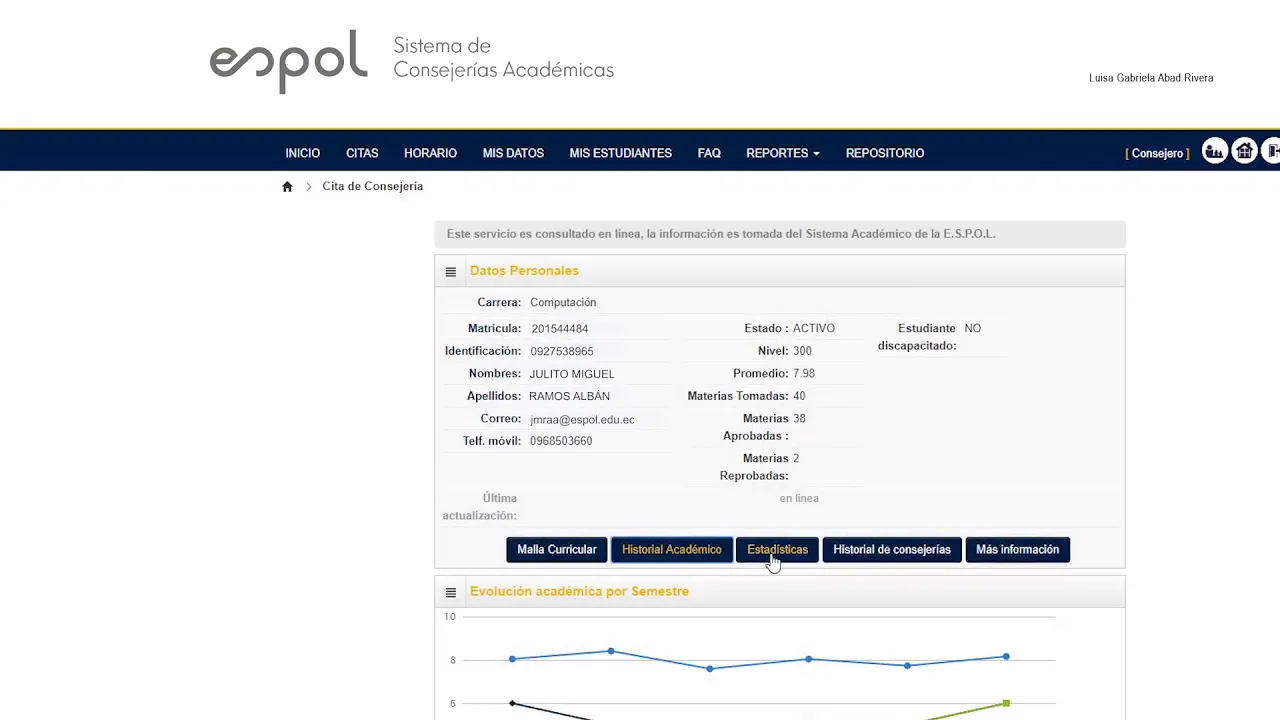Click the ESPOL logo
This screenshot has width=1280, height=720.
(288, 62)
